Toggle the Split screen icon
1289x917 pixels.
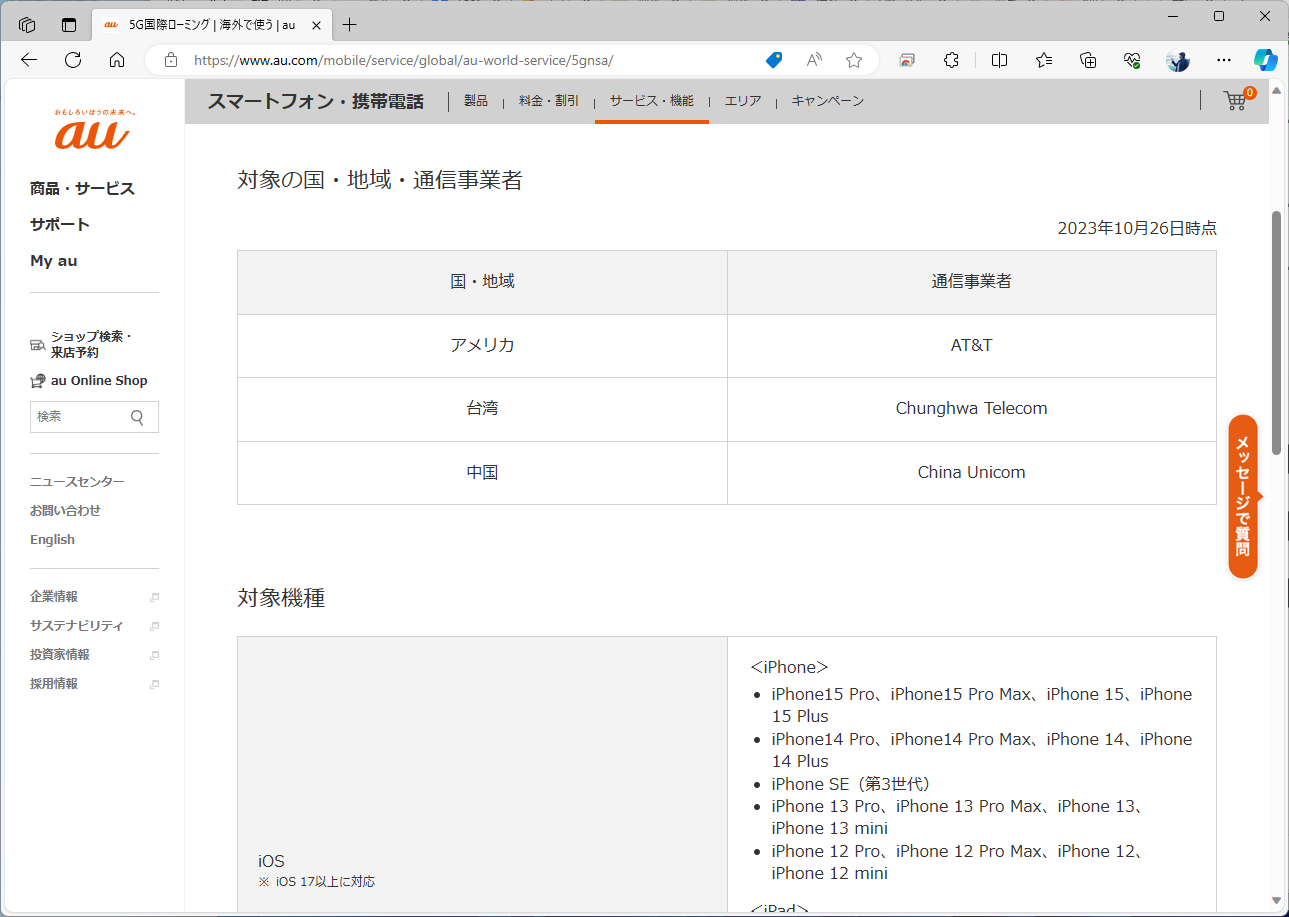[x=999, y=60]
